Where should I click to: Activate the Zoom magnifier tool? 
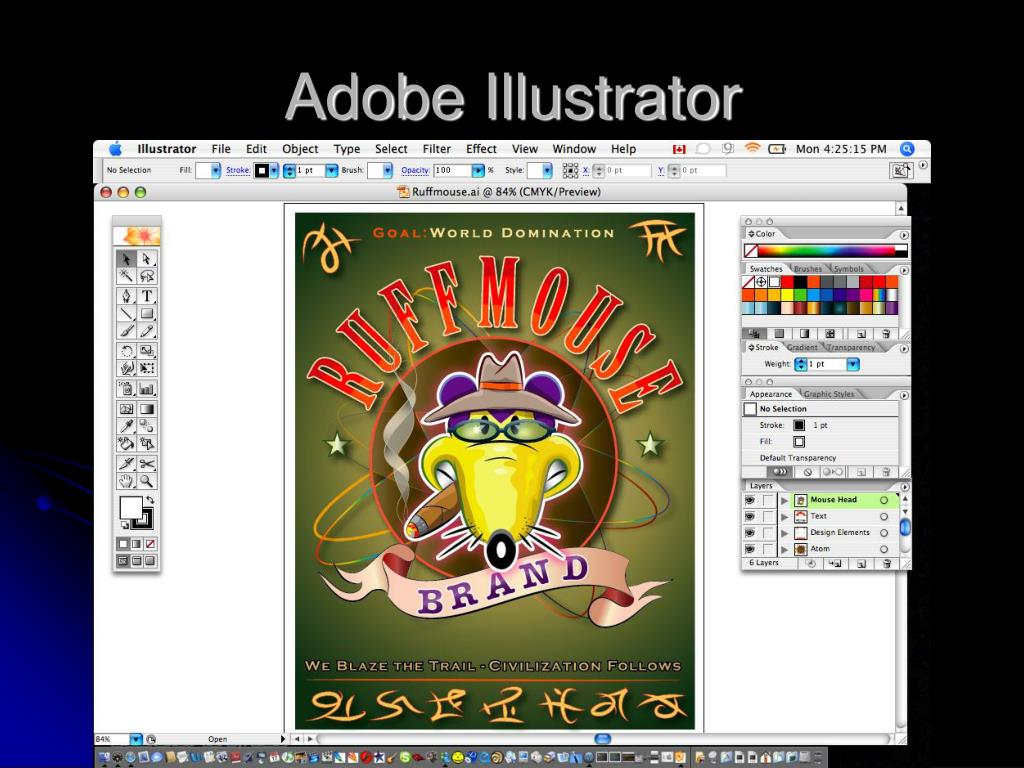click(x=147, y=482)
